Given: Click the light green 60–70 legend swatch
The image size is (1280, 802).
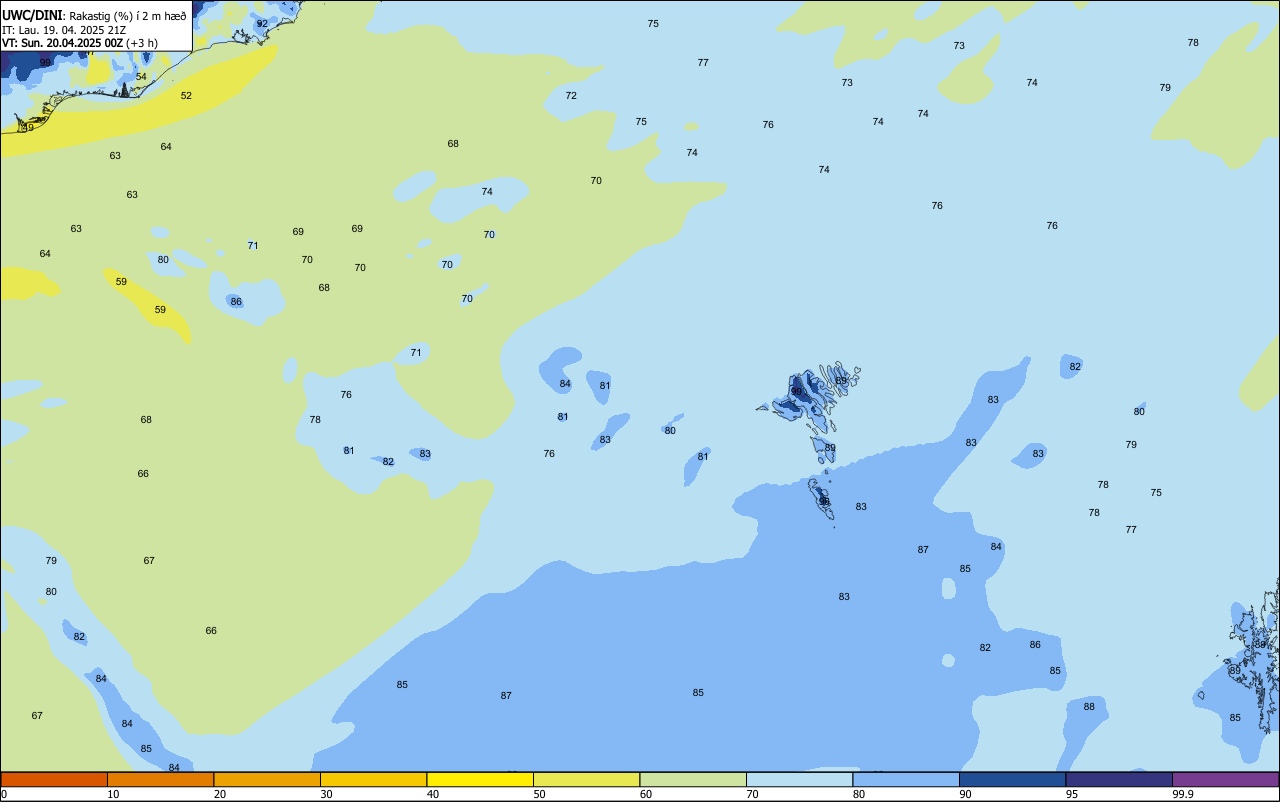Looking at the screenshot, I should point(693,779).
